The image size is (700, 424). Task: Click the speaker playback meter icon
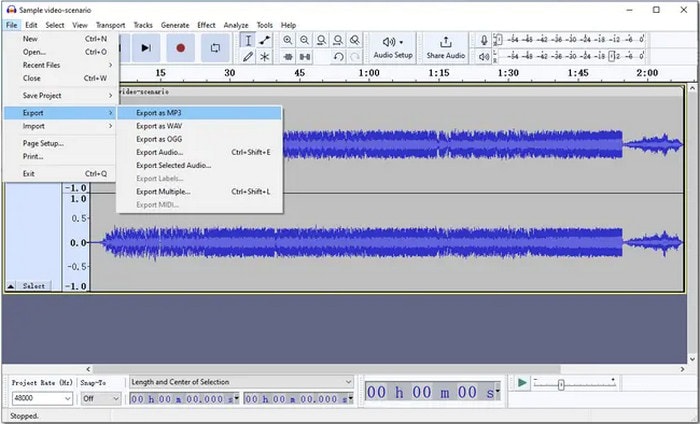pos(484,57)
